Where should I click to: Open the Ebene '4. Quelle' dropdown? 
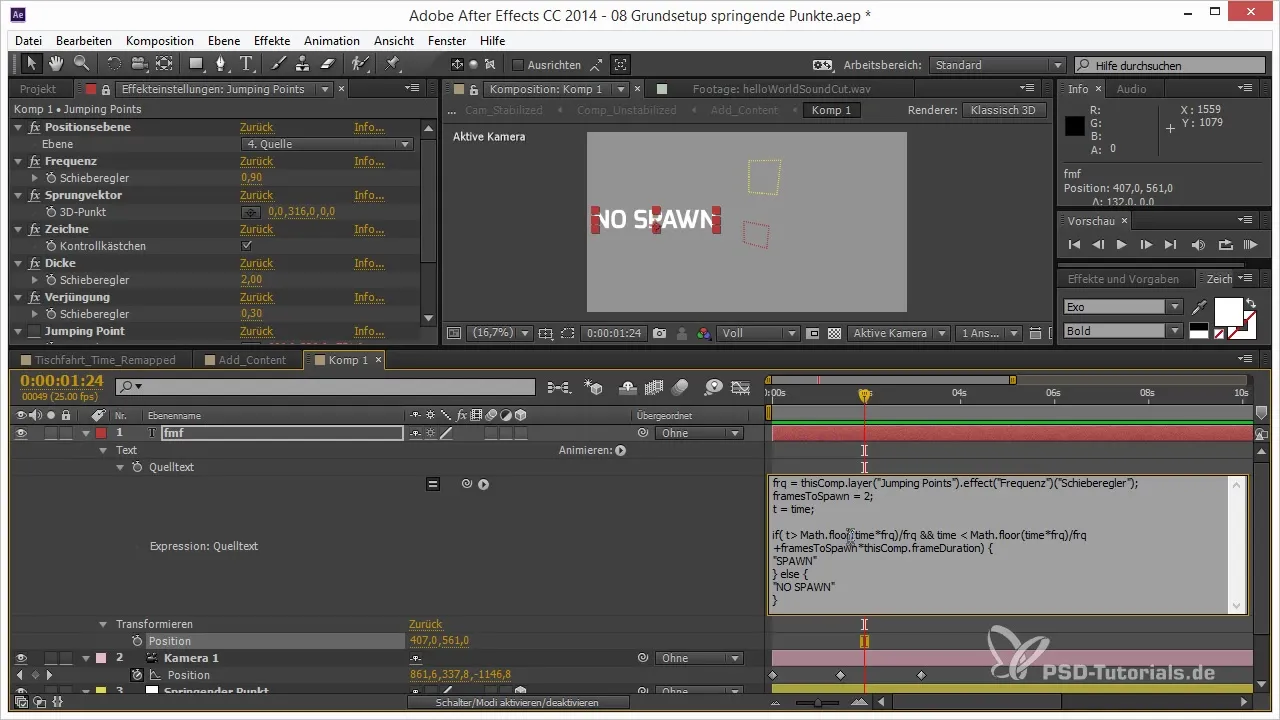pyautogui.click(x=328, y=144)
